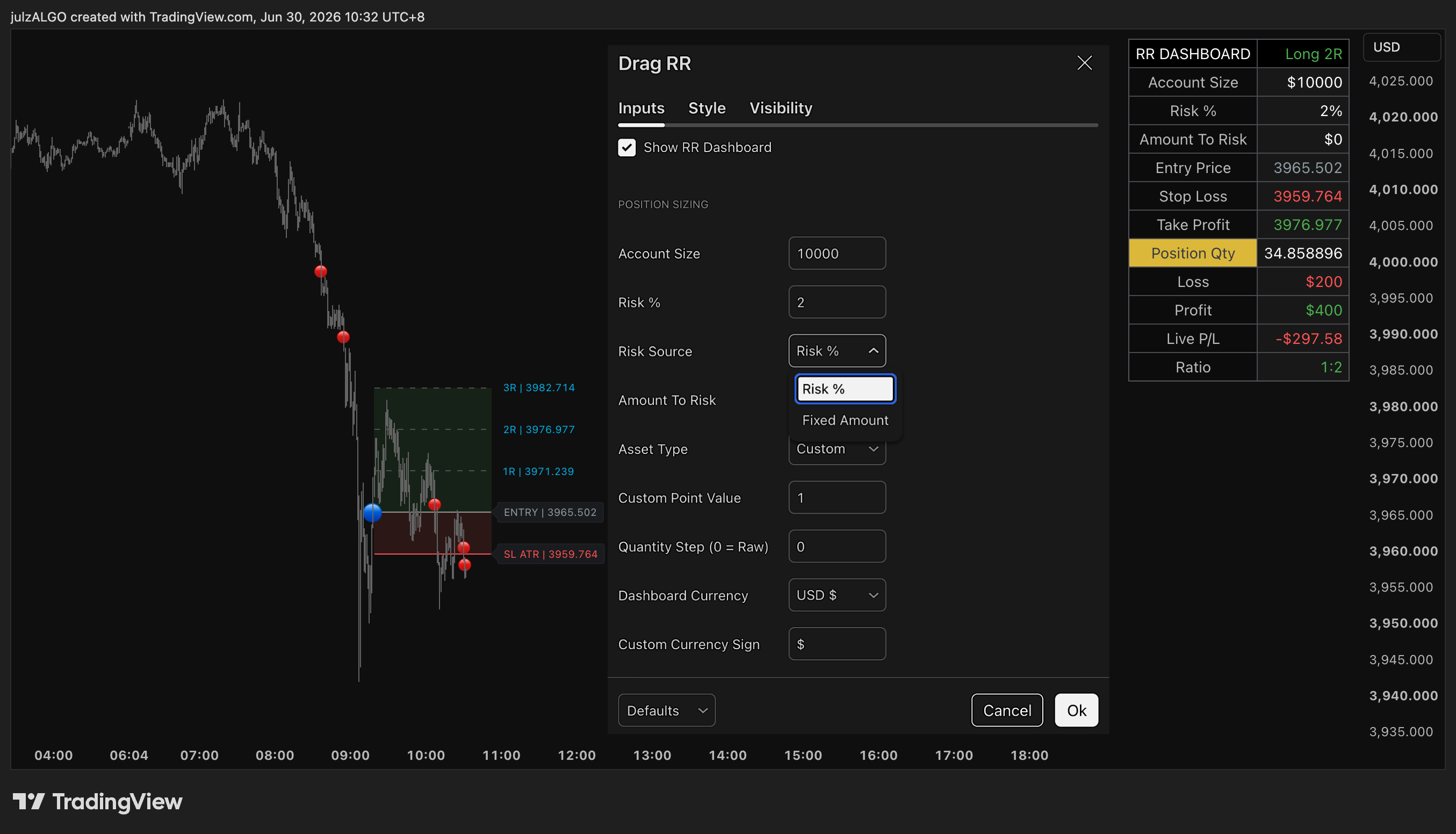Click the Long 2R dashboard header cell
Image resolution: width=1456 pixels, height=834 pixels.
(1303, 54)
